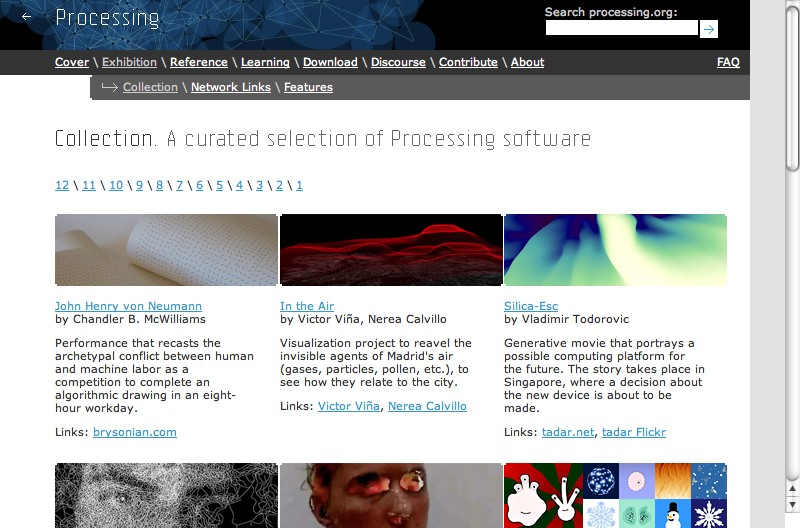Open the Silica-Esc project link

click(531, 306)
